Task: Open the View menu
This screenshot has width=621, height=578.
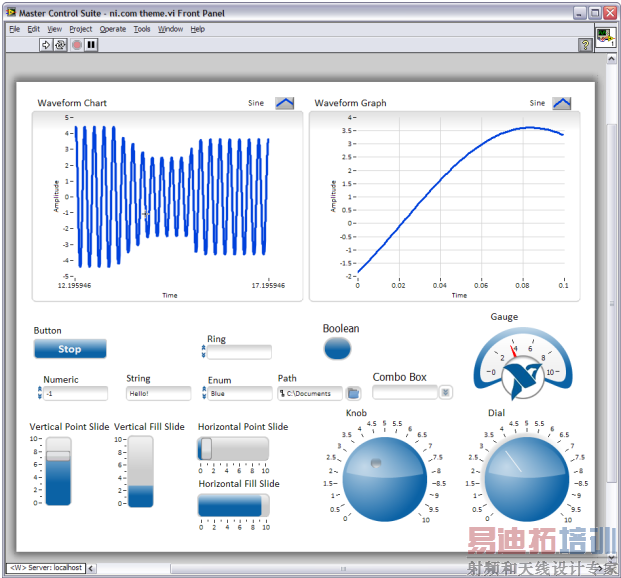Action: coord(55,29)
